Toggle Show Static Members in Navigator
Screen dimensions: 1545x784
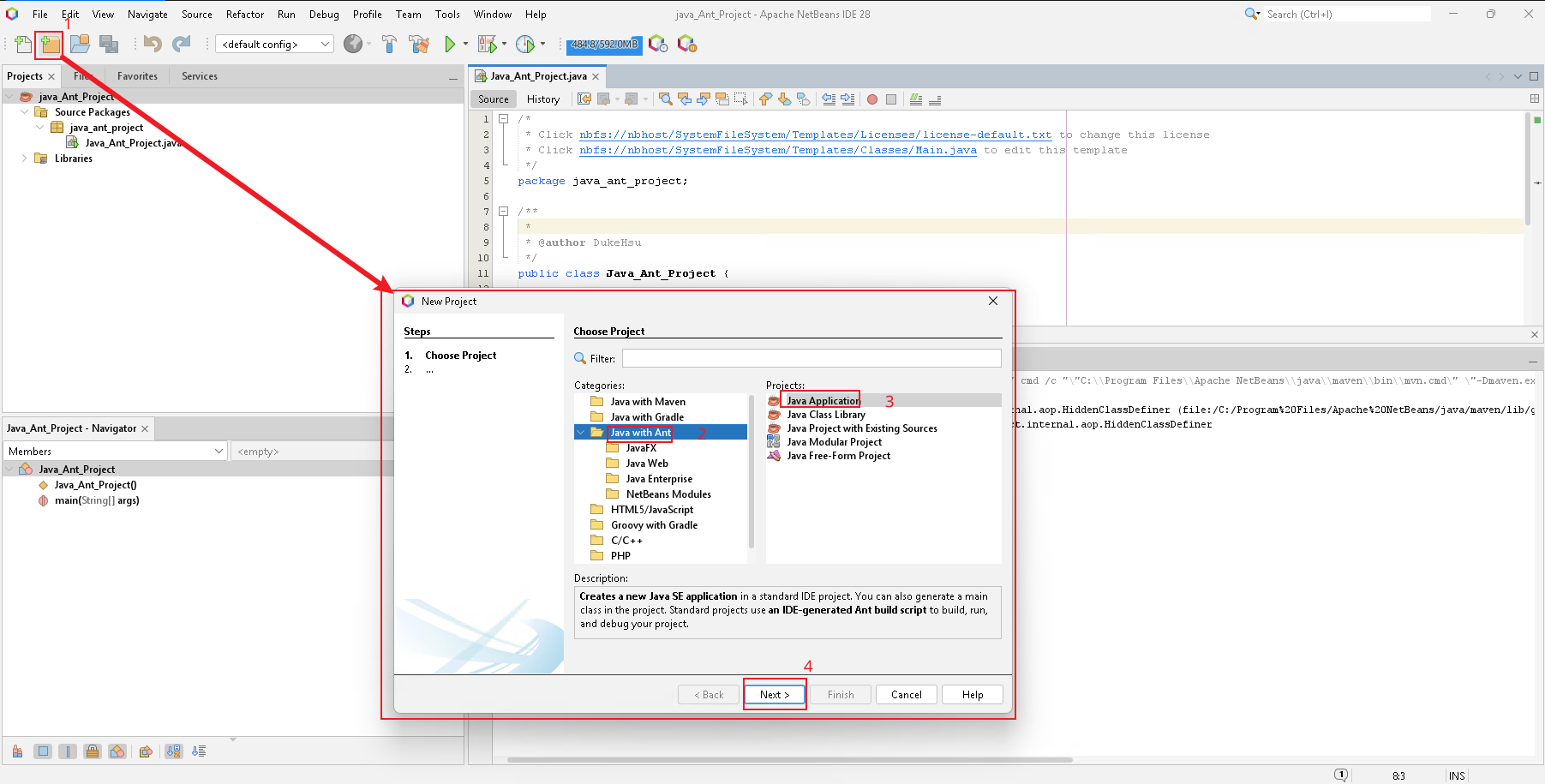coord(68,751)
